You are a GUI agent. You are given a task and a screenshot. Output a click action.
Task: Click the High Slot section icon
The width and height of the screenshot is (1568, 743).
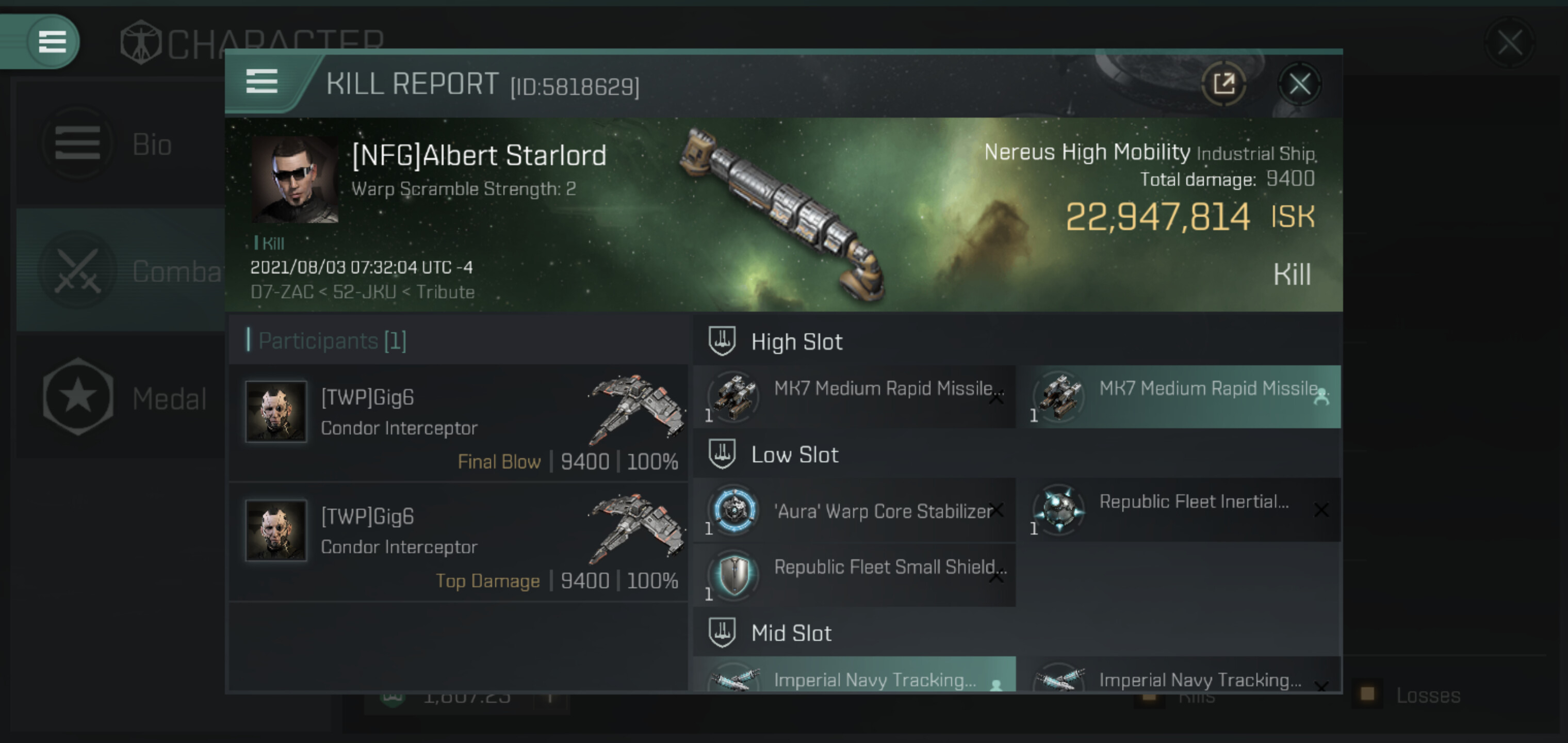(x=722, y=341)
